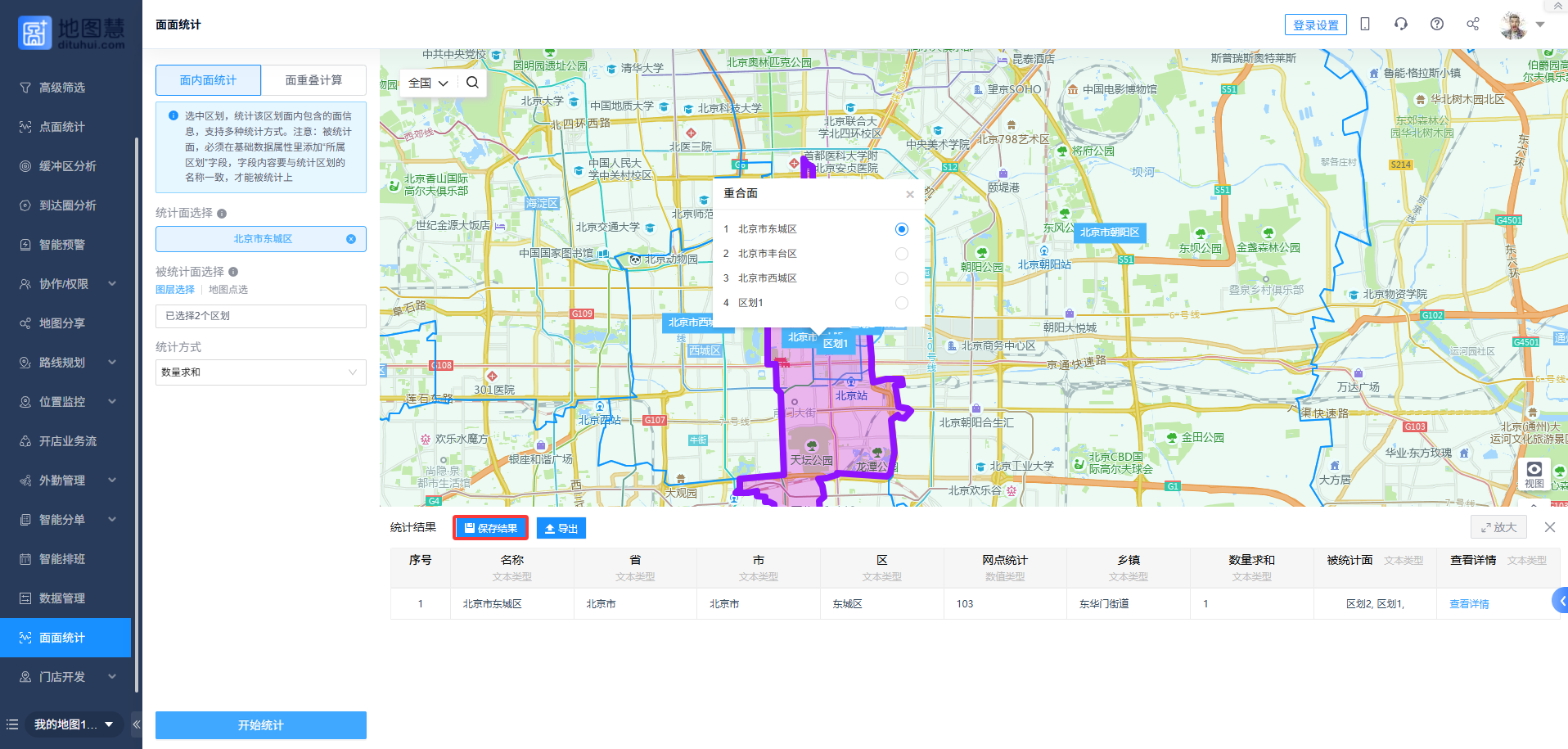Choose the 区划1 radio option
The image size is (1568, 749).
pyautogui.click(x=901, y=303)
